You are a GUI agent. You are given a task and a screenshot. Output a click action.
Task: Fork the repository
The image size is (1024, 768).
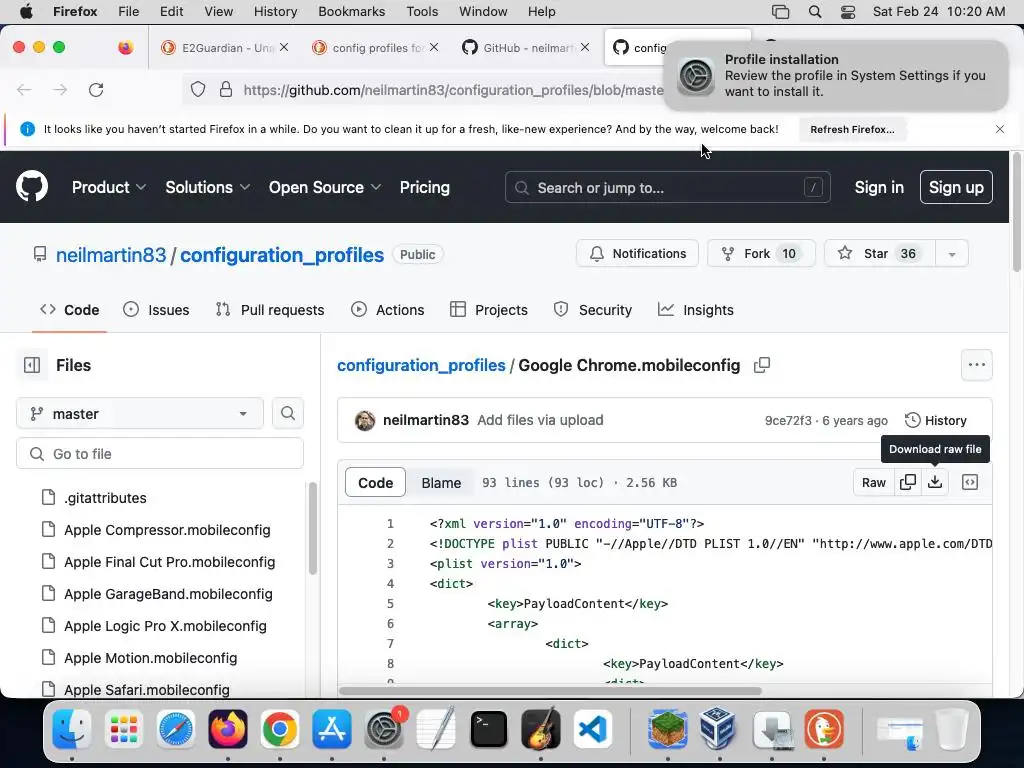tap(761, 253)
